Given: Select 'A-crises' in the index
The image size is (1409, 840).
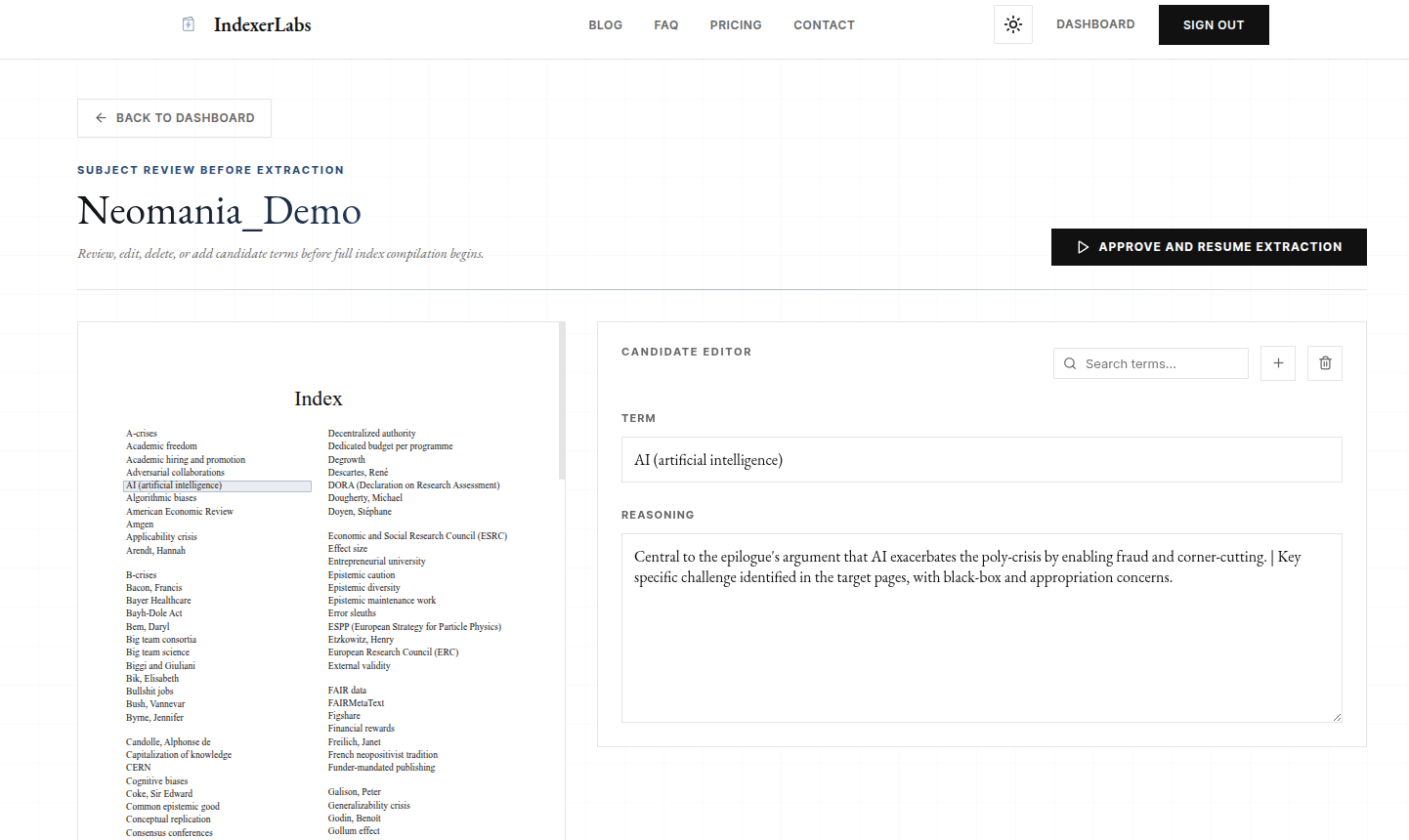Looking at the screenshot, I should click(142, 434).
